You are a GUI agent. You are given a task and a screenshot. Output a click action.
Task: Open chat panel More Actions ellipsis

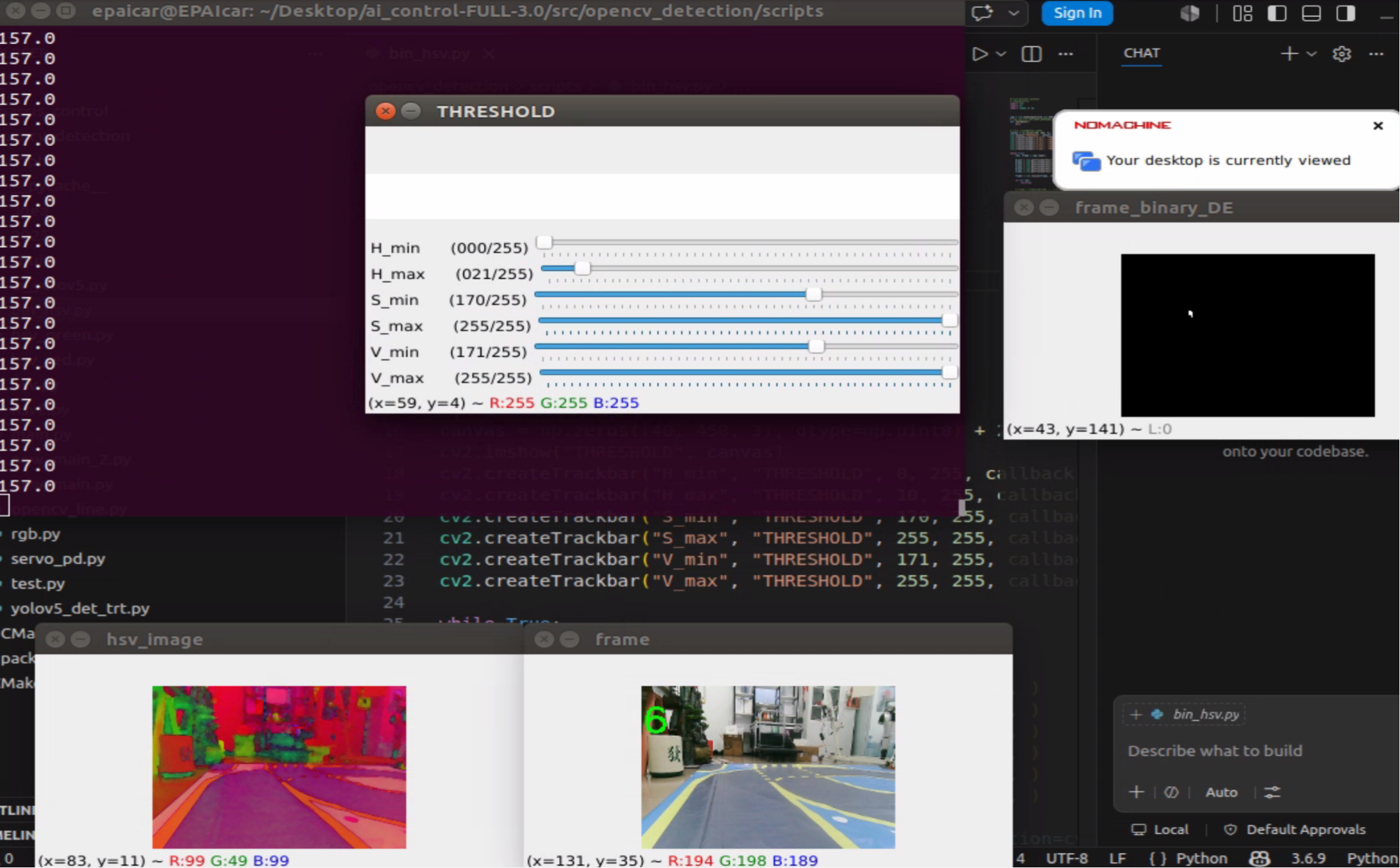pos(1376,54)
